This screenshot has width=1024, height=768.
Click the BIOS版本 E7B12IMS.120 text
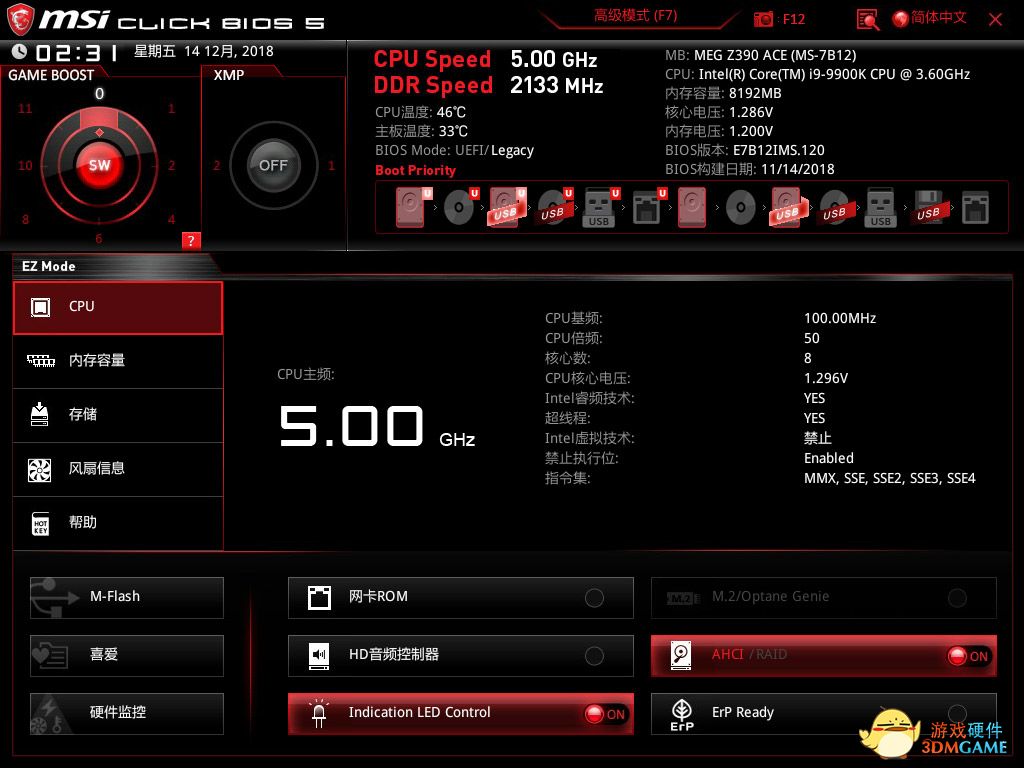click(x=744, y=150)
